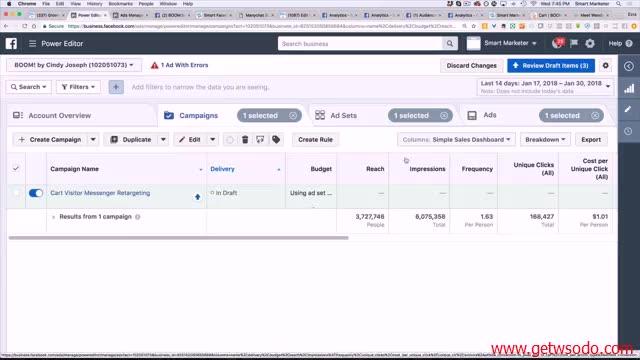Open the Duplicate dropdown arrow
640x360 pixels.
[163, 140]
